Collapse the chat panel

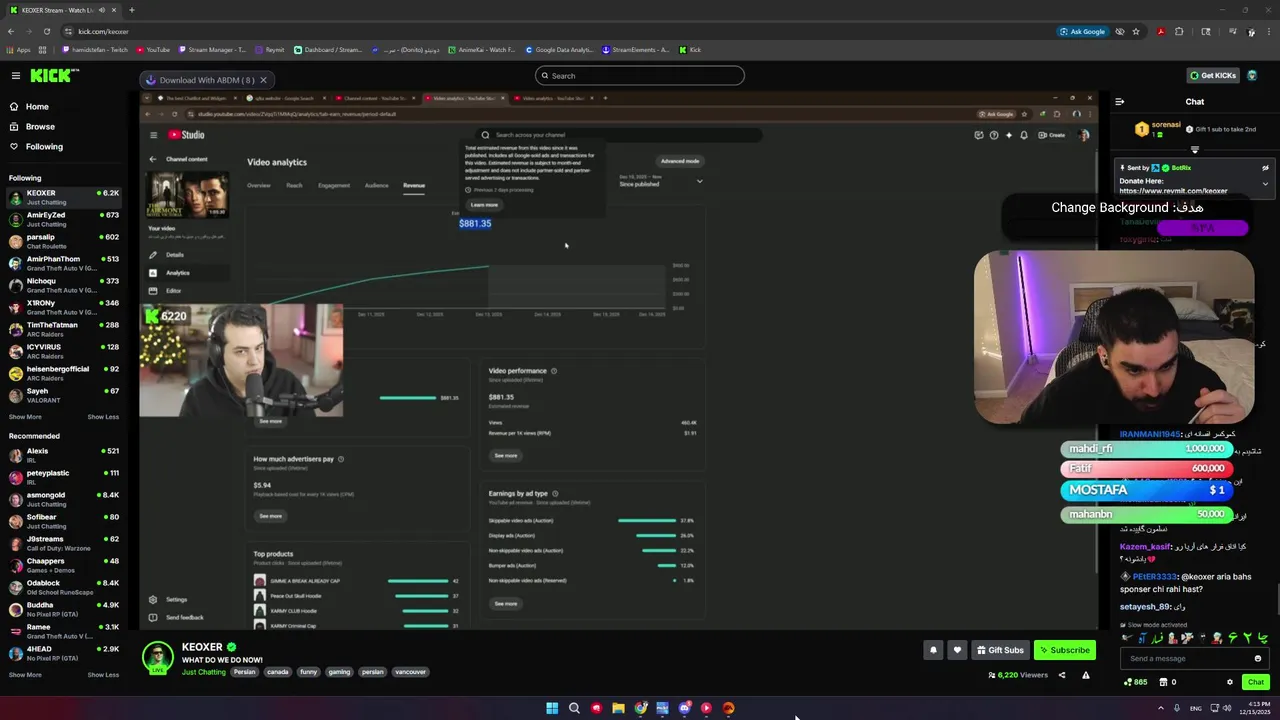[x=1120, y=102]
